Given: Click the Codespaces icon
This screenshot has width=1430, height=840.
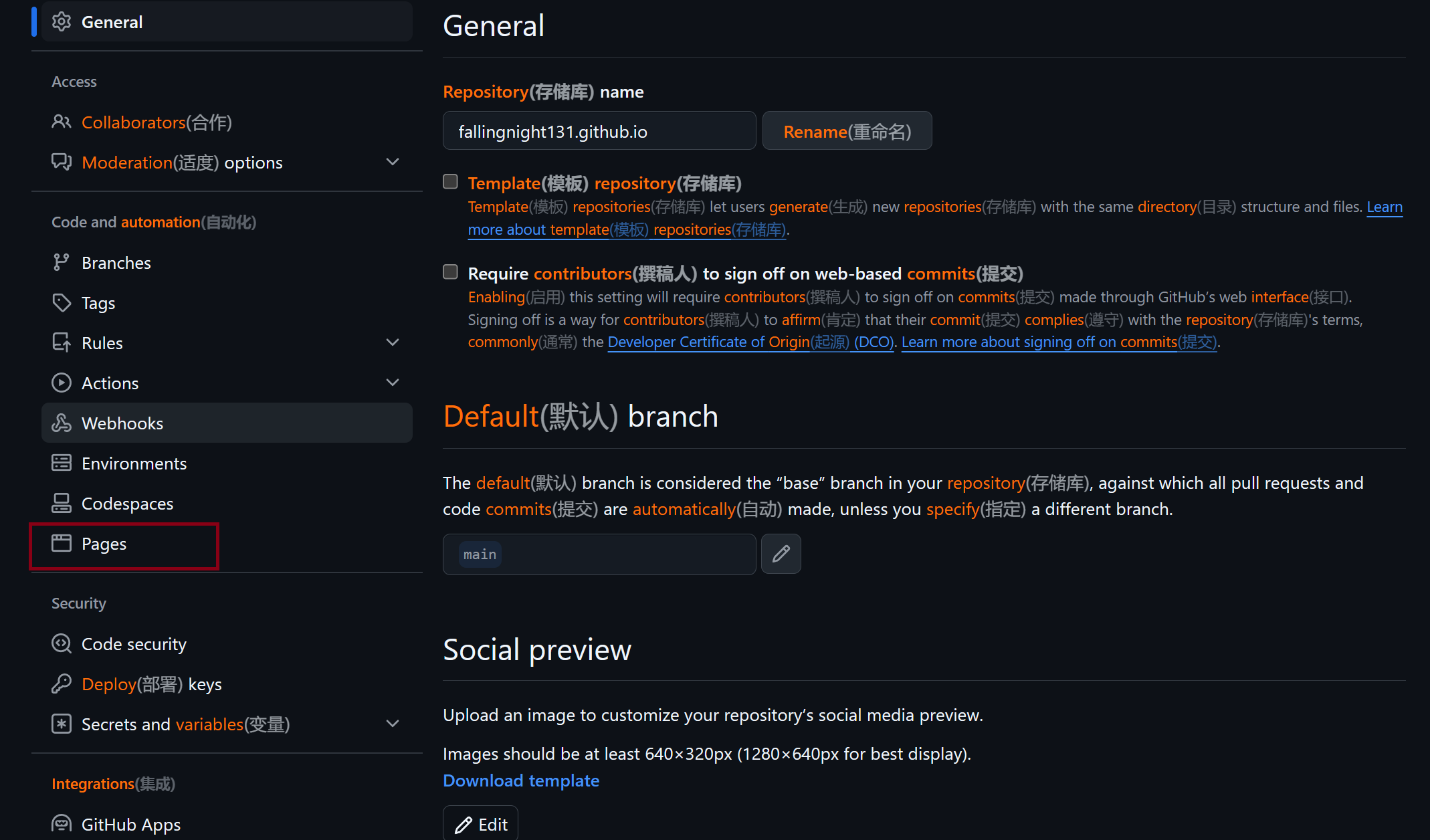Looking at the screenshot, I should 62,504.
